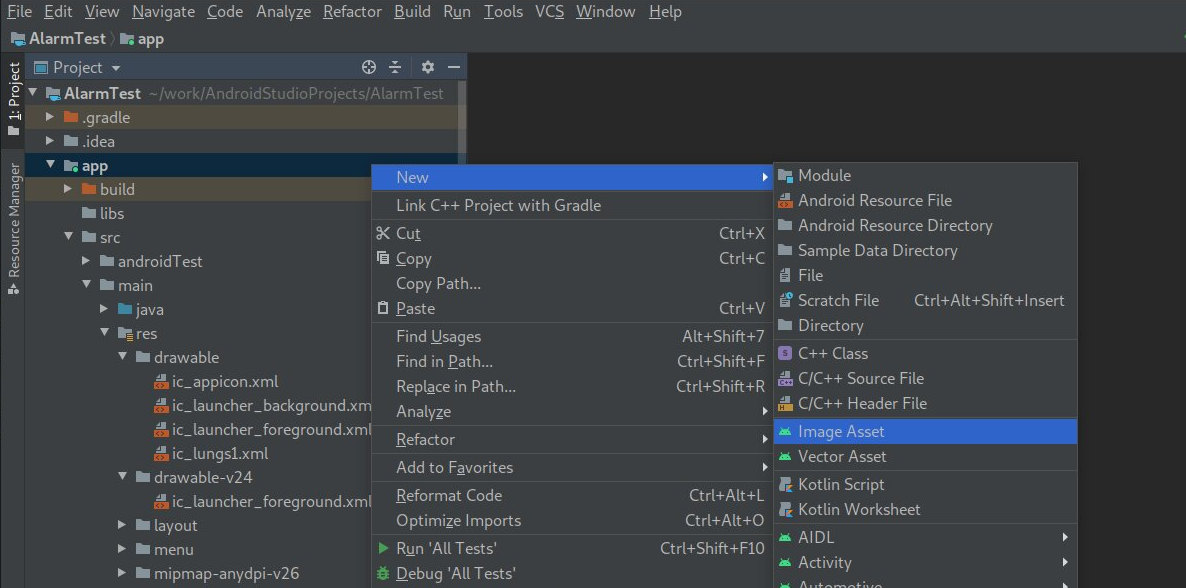Open Project panel settings gear
1186x588 pixels.
pyautogui.click(x=428, y=67)
